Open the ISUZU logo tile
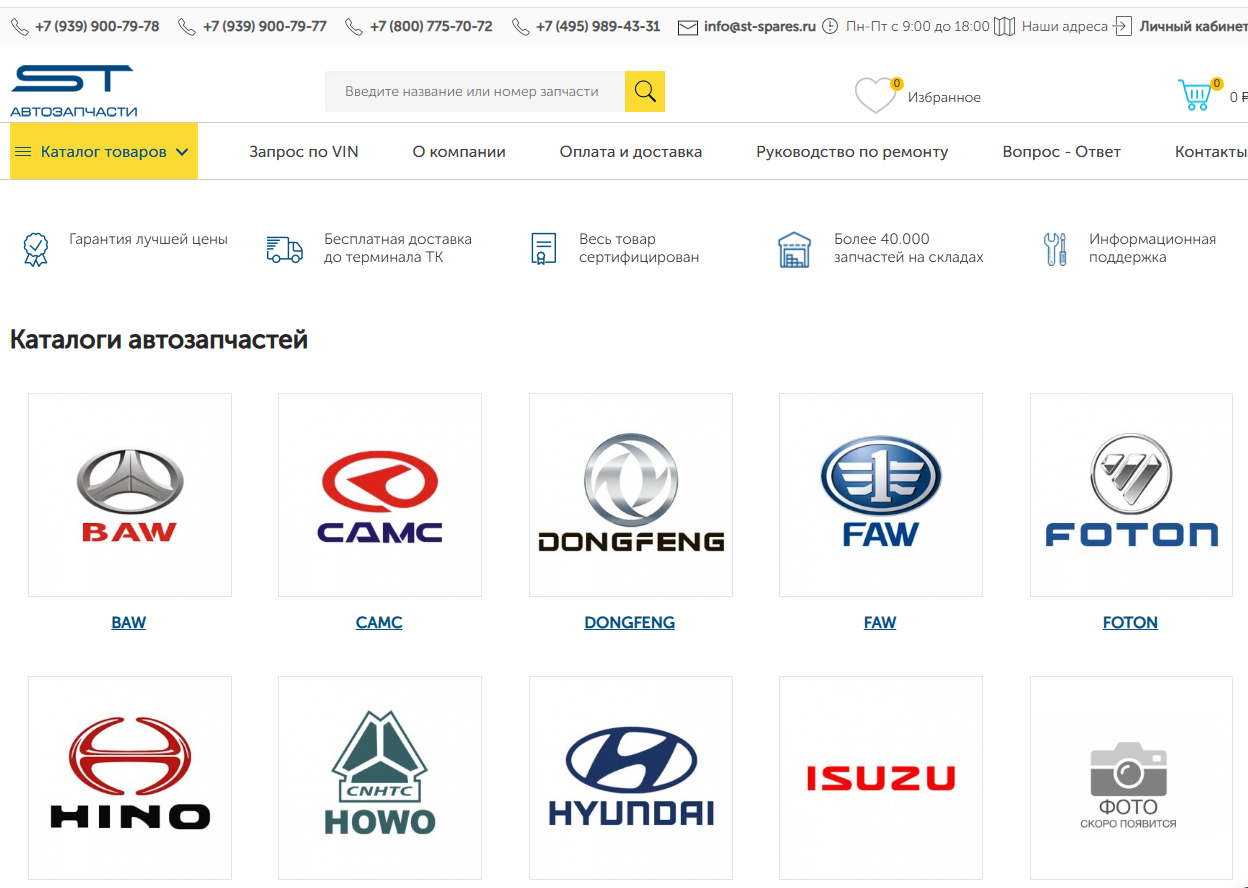The image size is (1248, 888). (x=881, y=778)
